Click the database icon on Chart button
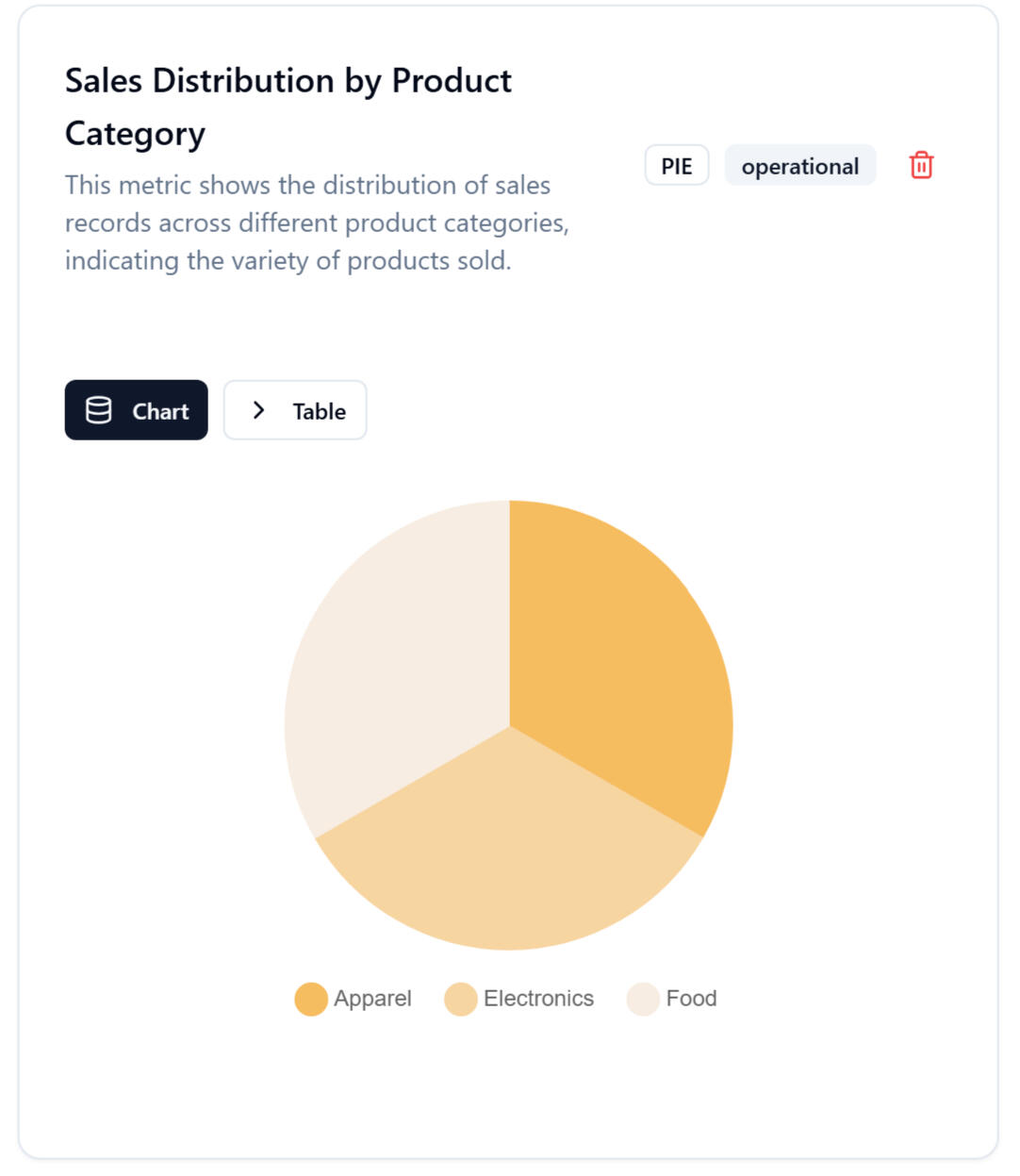1020x1176 pixels. (99, 410)
